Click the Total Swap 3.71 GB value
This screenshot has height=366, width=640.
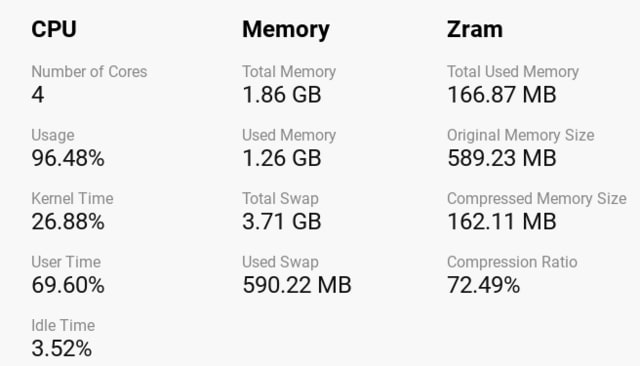(282, 222)
